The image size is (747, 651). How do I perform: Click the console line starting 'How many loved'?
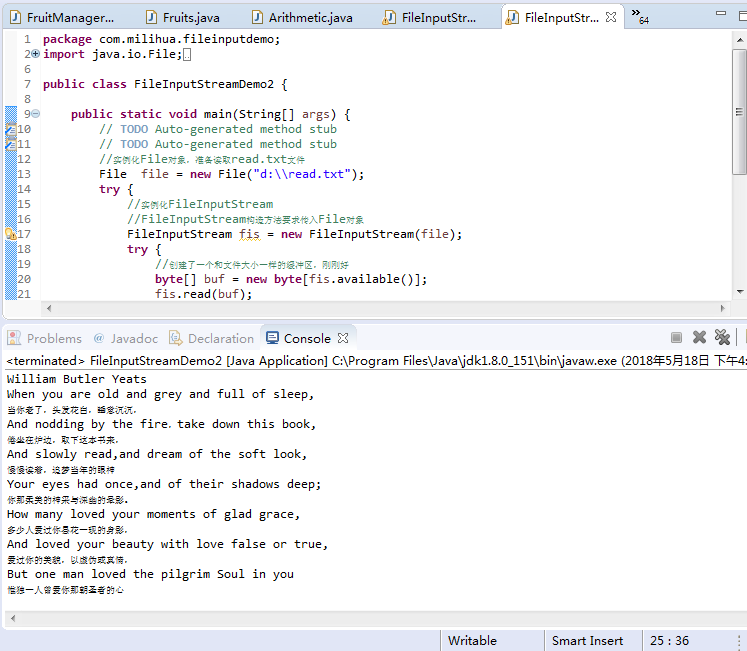(153, 514)
